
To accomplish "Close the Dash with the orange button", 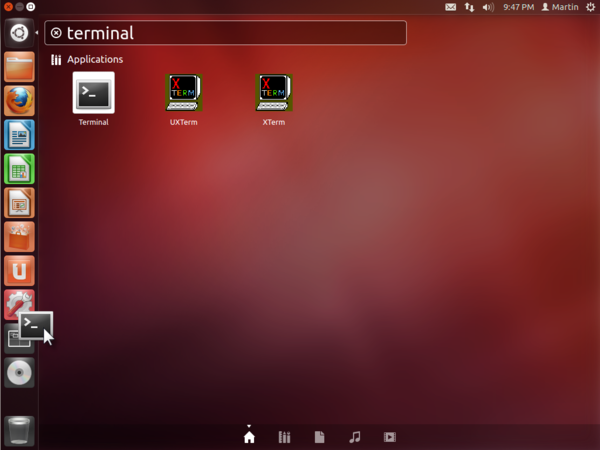I will pos(8,7).
